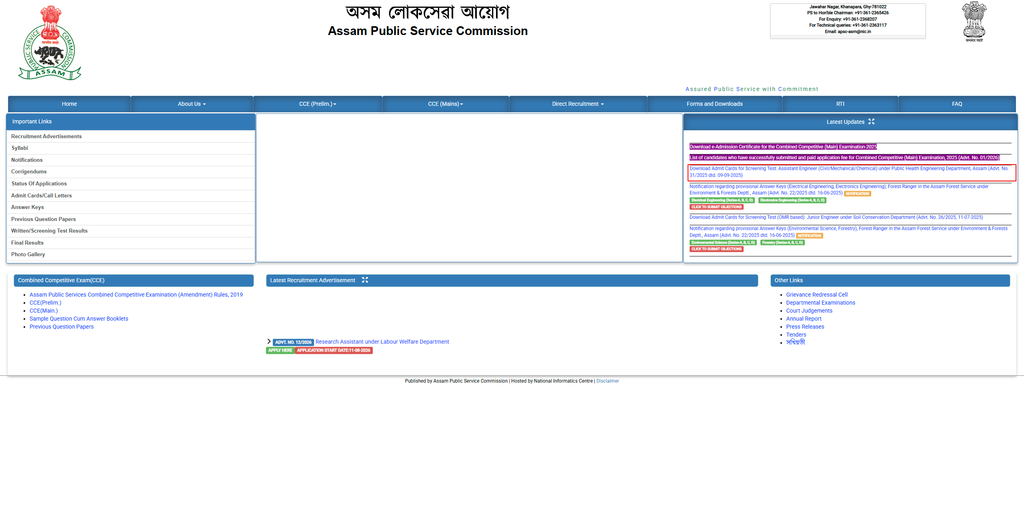This screenshot has width=1024, height=508.
Task: Click Forestry (Series A, B, C, D) badge
Action: (x=782, y=242)
